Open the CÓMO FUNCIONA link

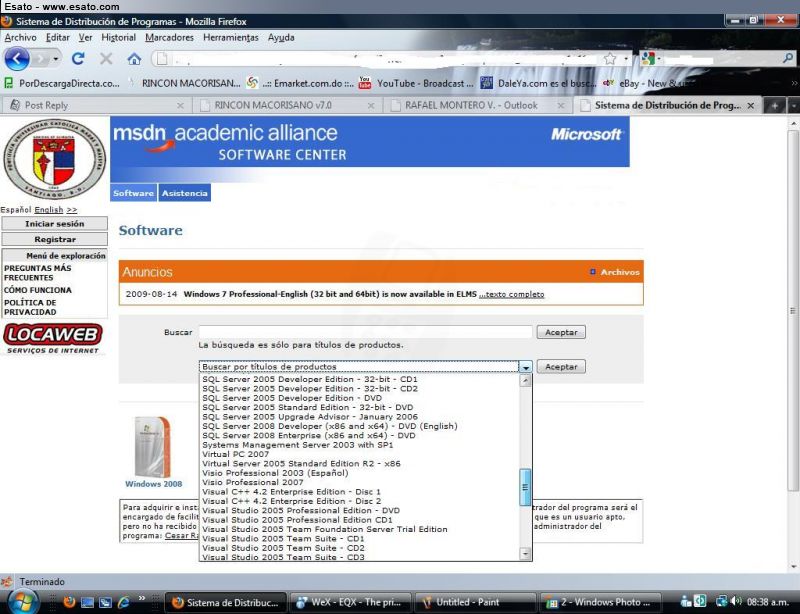tap(38, 290)
